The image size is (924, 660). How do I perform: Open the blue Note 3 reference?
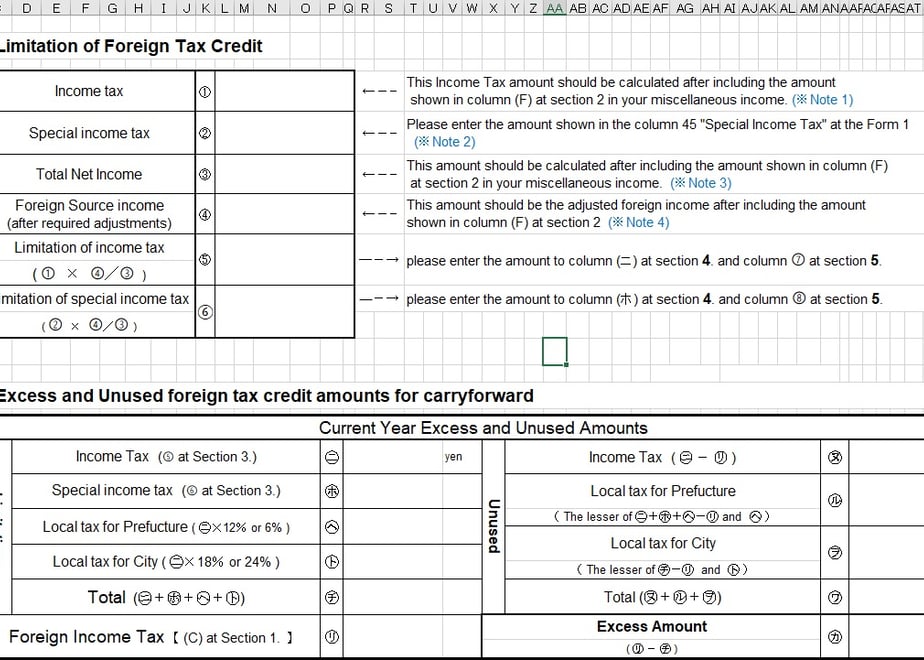[701, 183]
